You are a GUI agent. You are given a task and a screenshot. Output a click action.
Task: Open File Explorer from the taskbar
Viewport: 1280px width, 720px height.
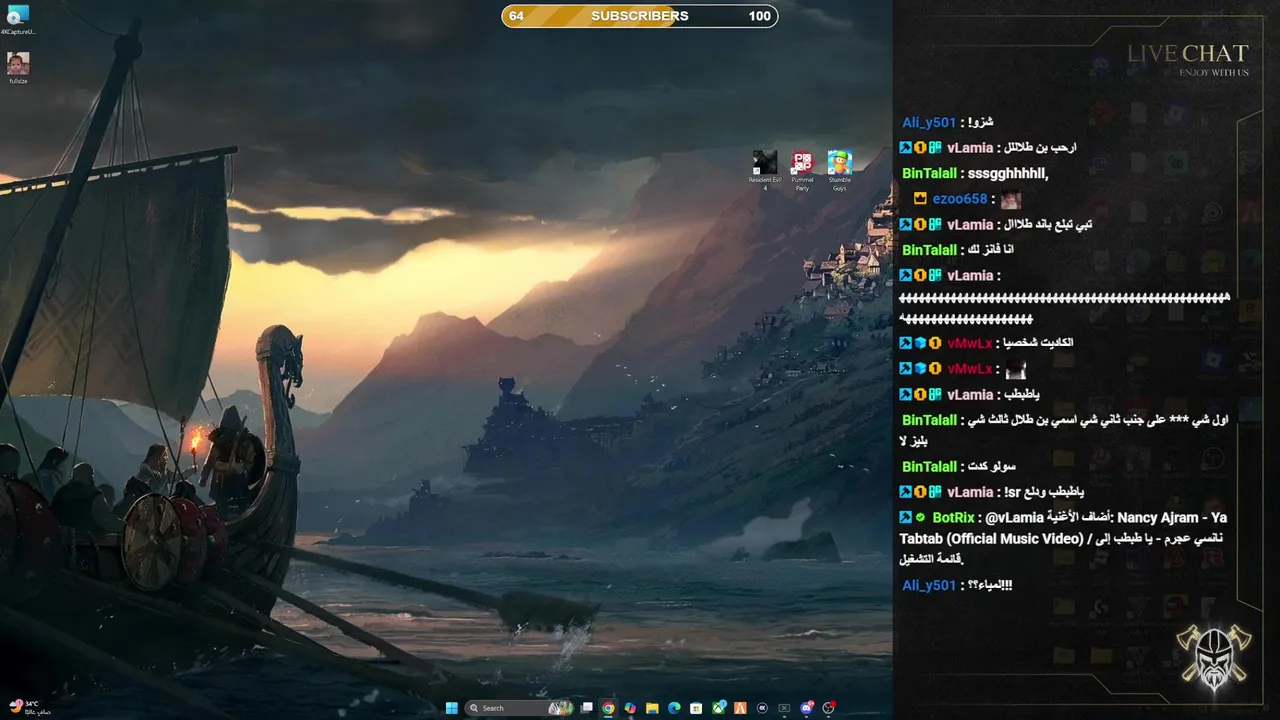[652, 708]
